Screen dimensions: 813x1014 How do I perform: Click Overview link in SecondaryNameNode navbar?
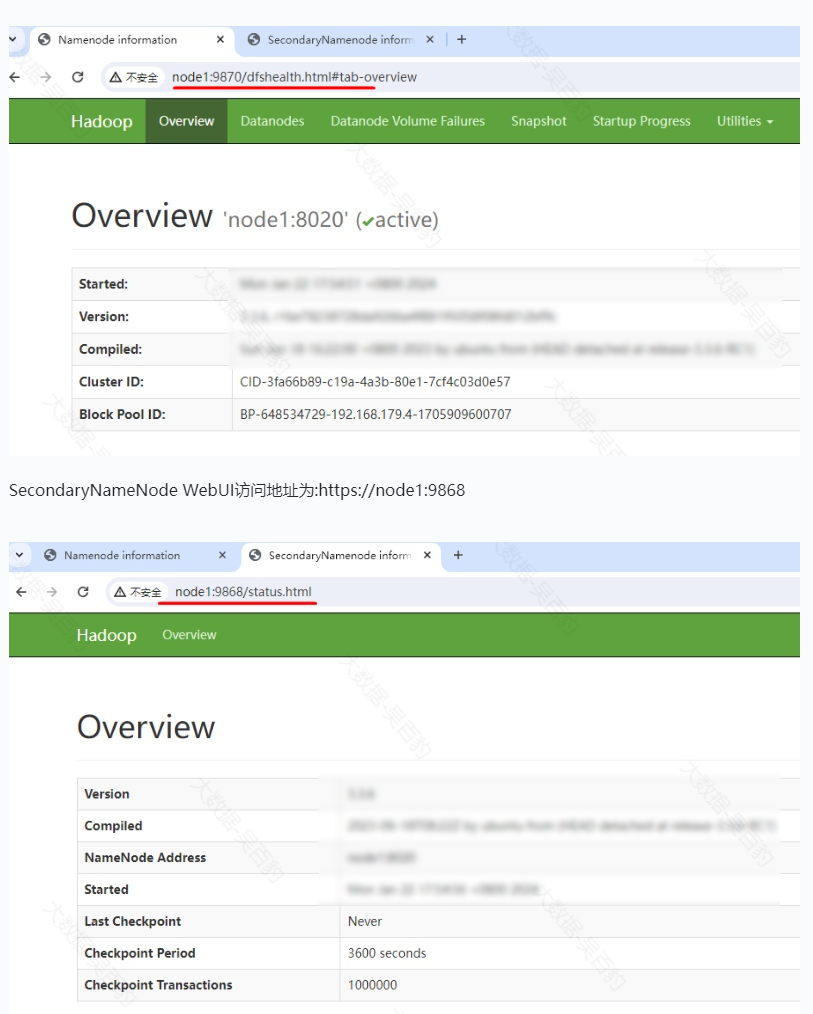[189, 634]
